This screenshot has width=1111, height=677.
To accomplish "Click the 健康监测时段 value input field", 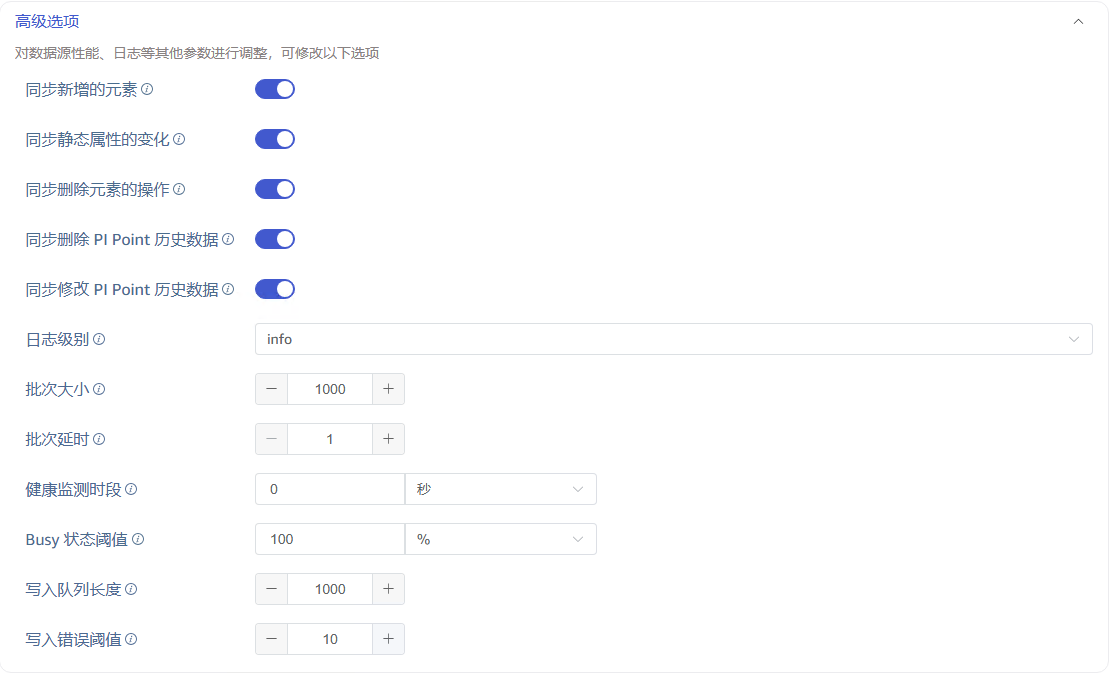I will [x=330, y=489].
